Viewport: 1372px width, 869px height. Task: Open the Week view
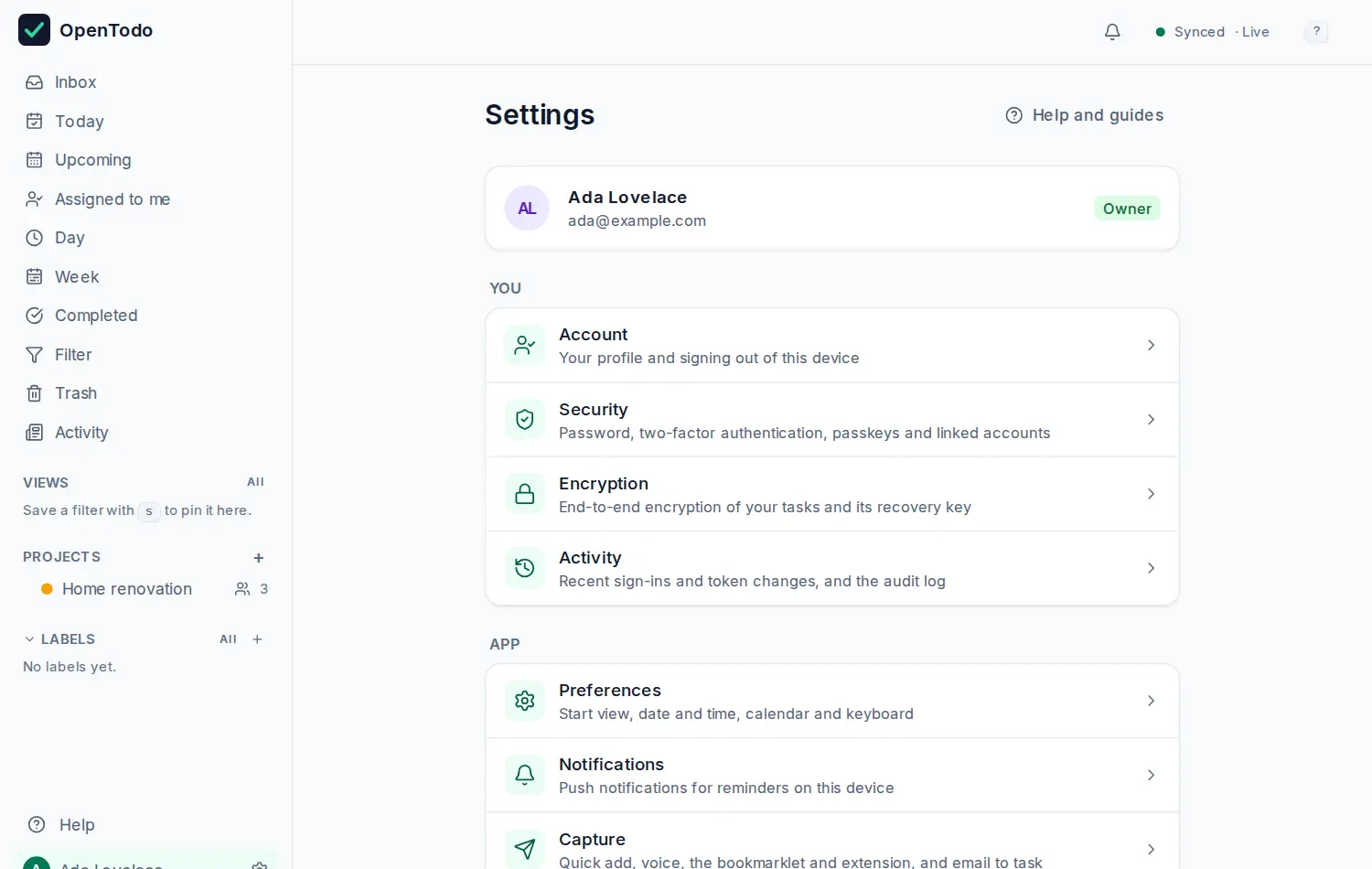coord(146,277)
